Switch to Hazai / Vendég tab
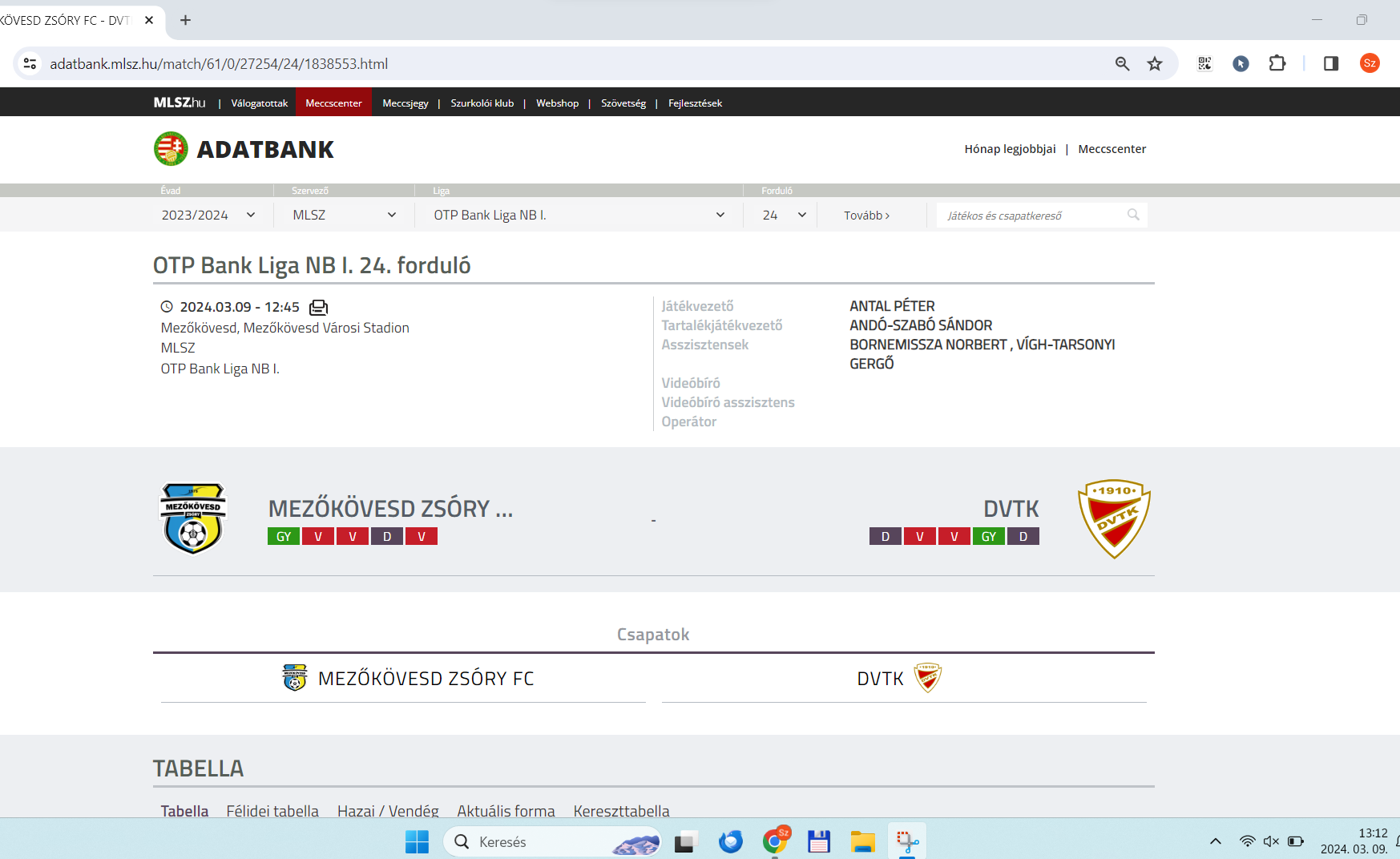This screenshot has height=859, width=1400. (x=388, y=811)
